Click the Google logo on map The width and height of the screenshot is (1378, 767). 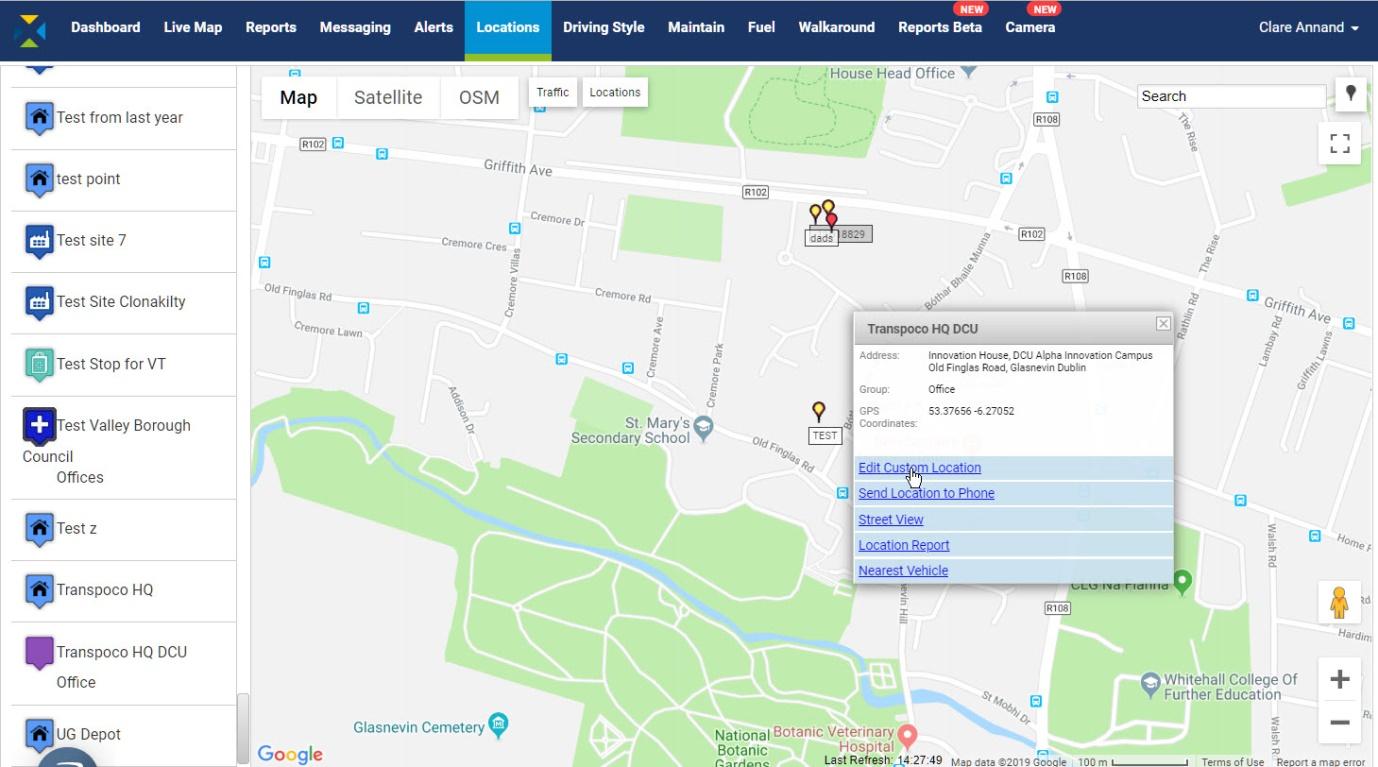290,754
